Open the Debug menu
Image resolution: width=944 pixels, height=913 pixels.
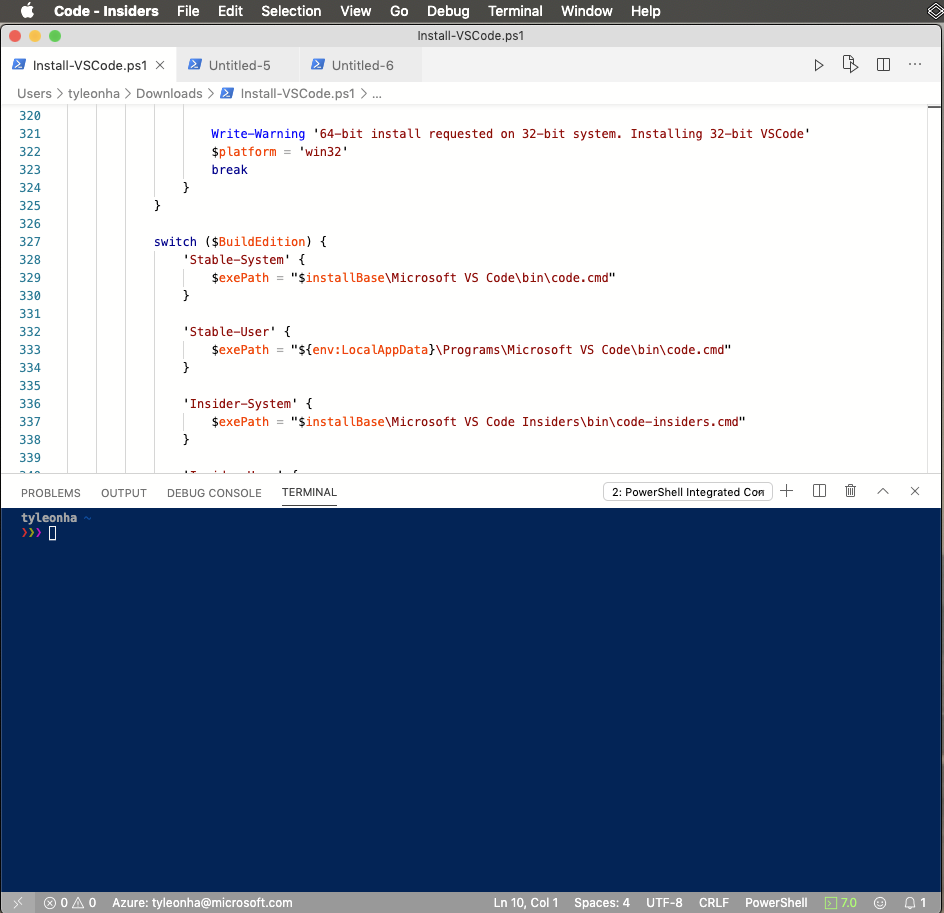447,11
